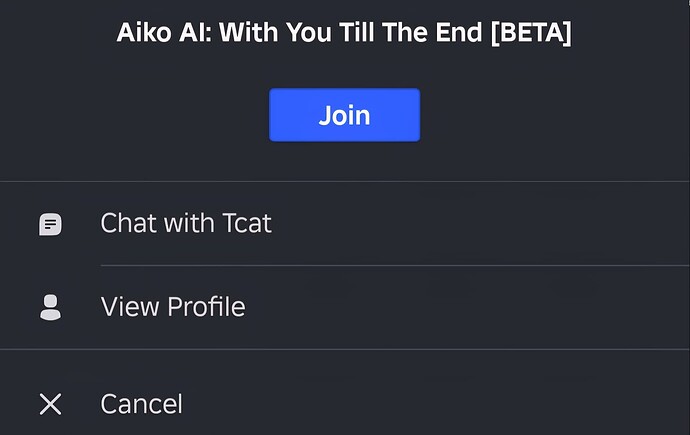Click the word Join on the blue button

[x=345, y=116]
